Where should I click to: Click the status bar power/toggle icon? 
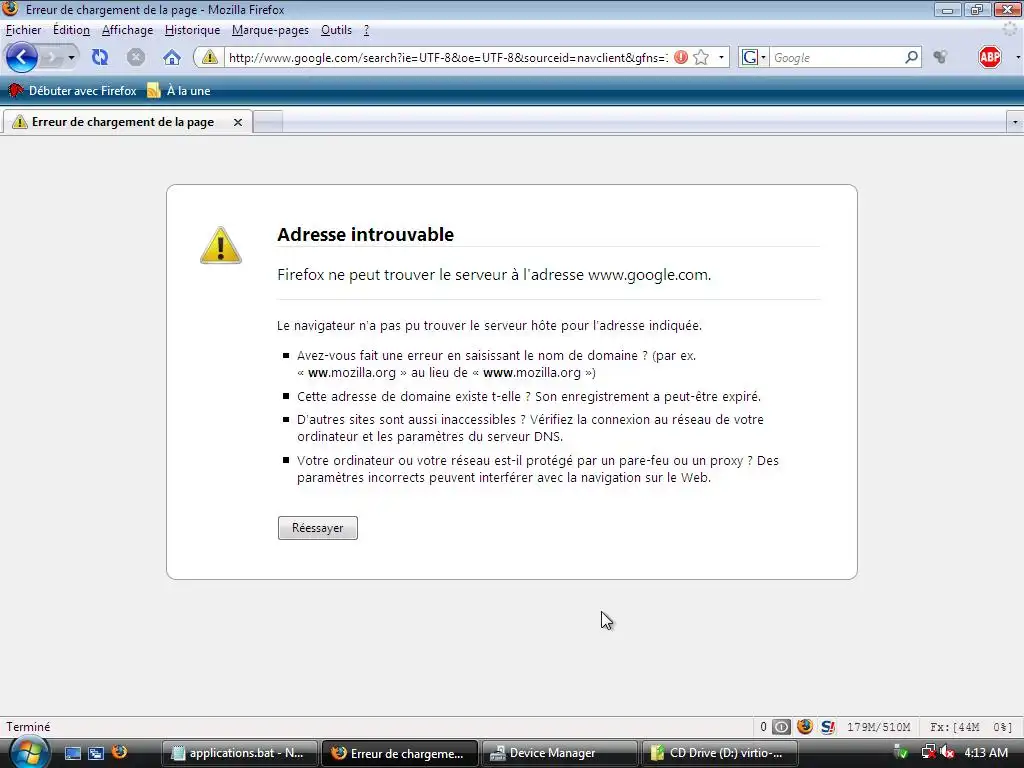pos(781,727)
